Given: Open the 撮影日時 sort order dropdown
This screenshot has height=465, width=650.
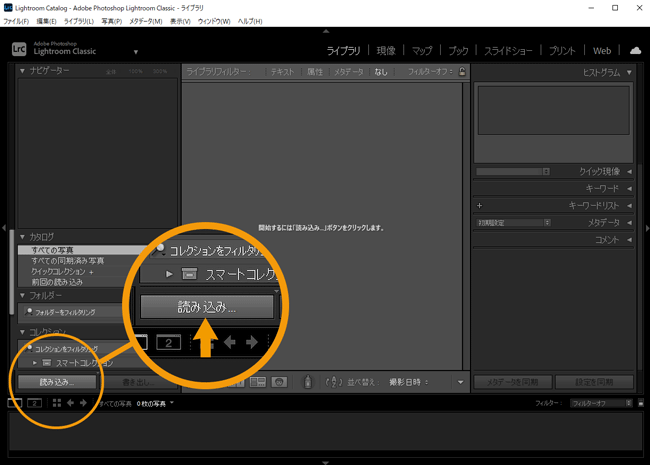Looking at the screenshot, I should tap(408, 382).
